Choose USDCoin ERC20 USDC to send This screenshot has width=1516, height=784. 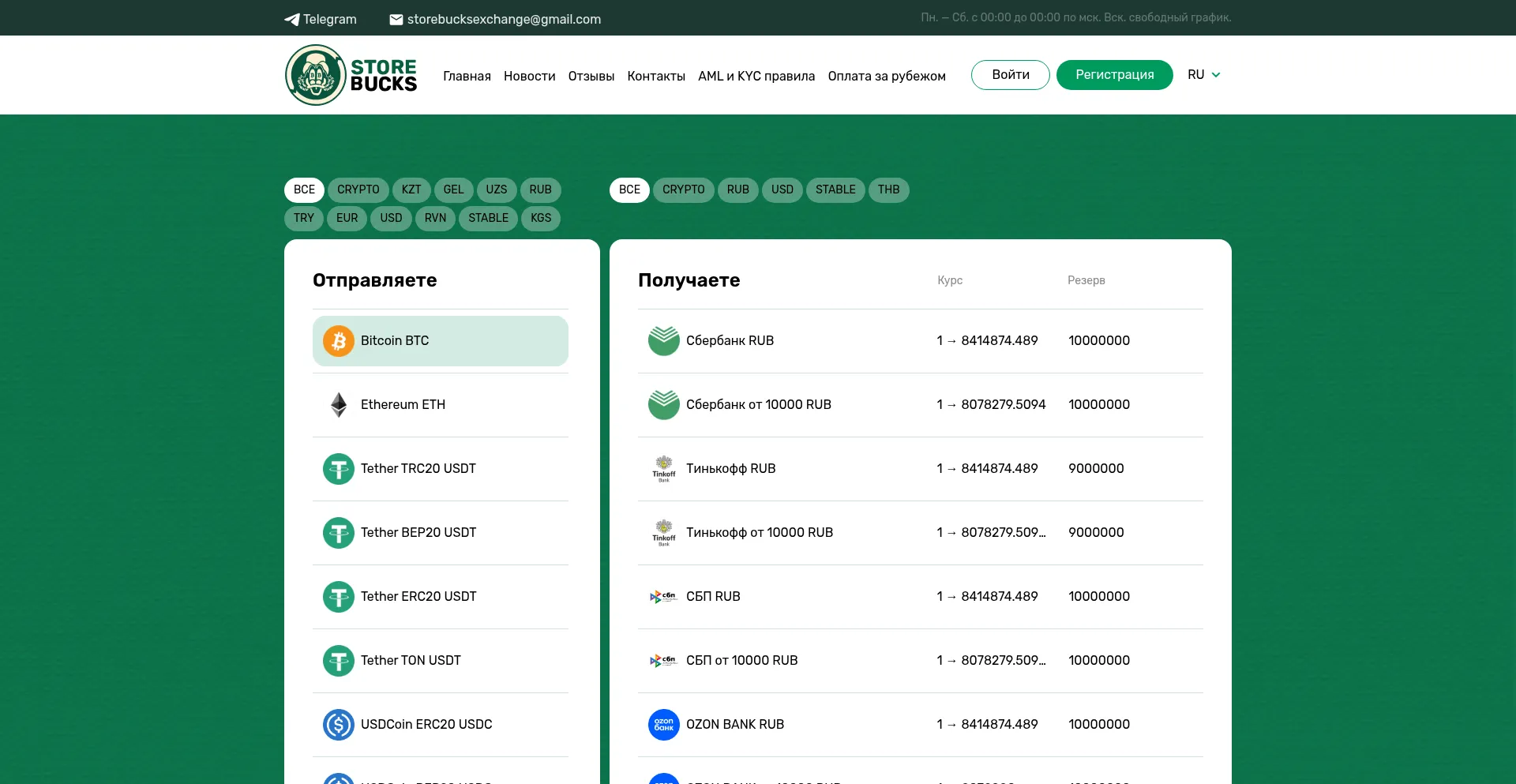pyautogui.click(x=441, y=725)
